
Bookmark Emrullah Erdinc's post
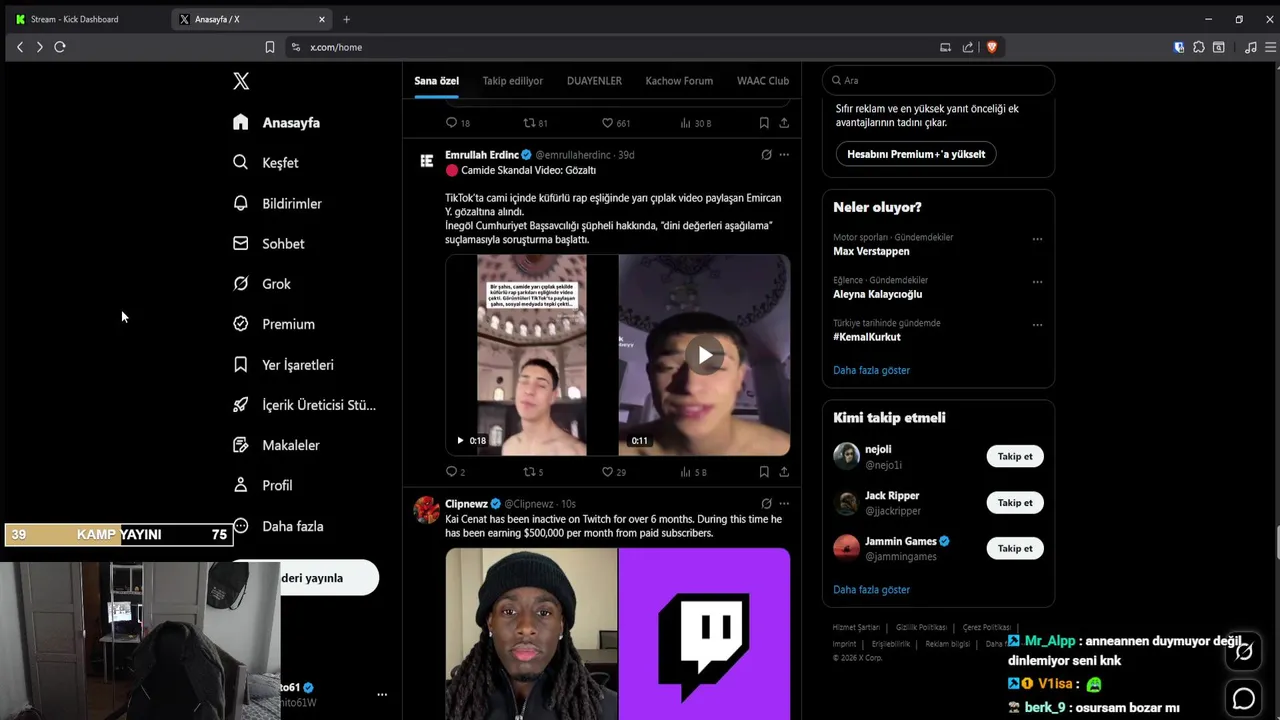[x=764, y=472]
